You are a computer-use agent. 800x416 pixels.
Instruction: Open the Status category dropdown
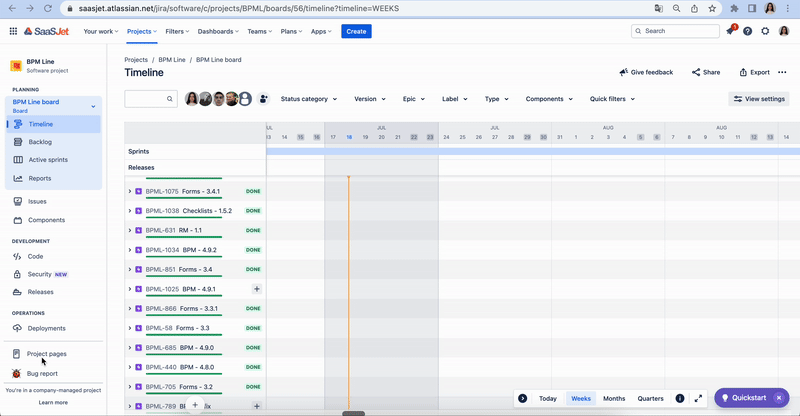point(308,99)
